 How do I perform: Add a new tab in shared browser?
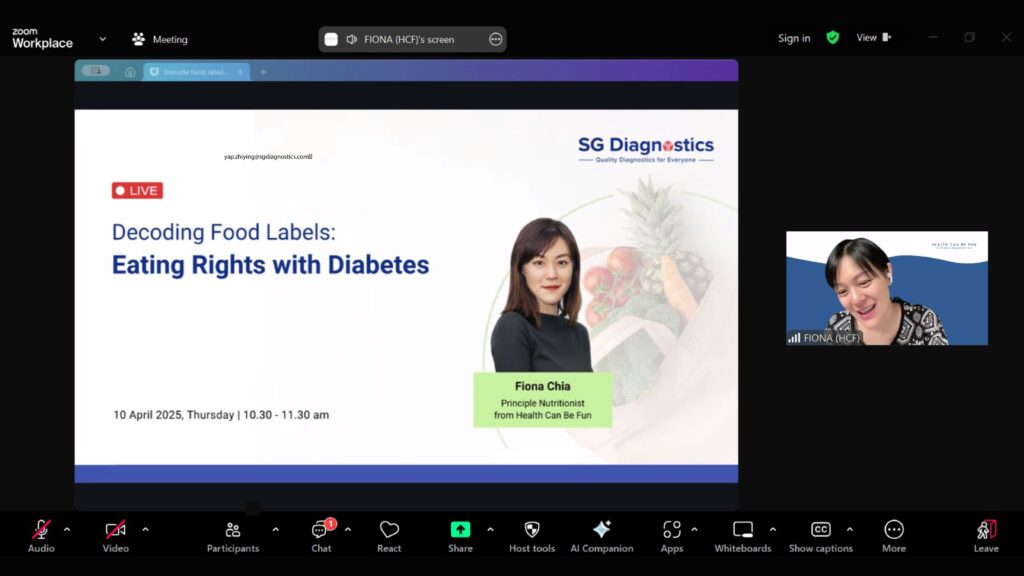263,72
